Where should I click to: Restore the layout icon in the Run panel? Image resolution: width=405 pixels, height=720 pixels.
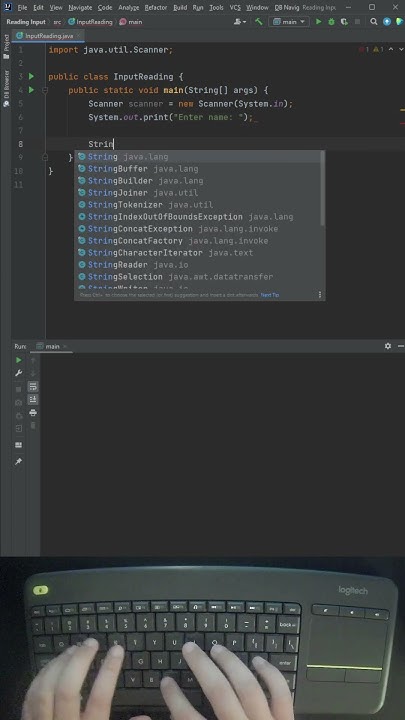pos(19,445)
